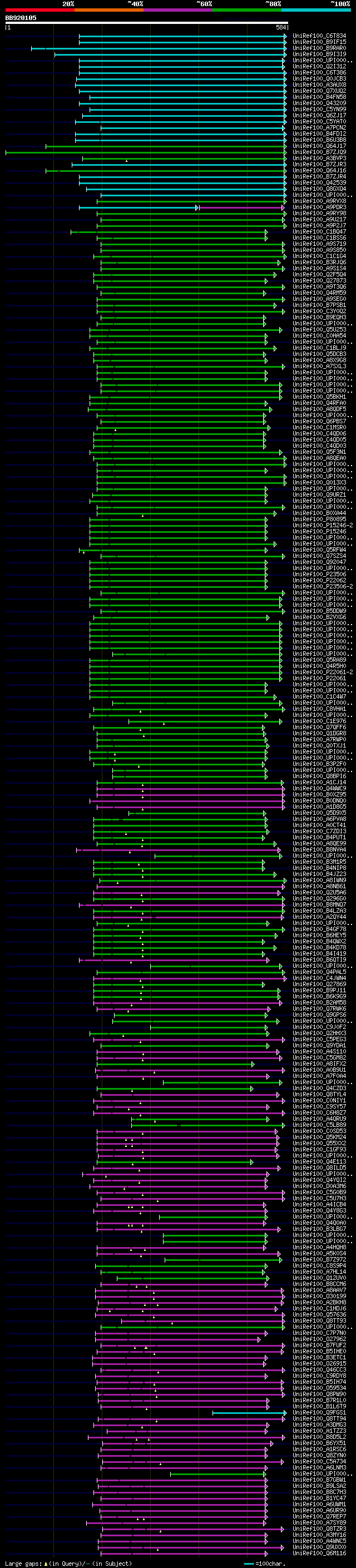
Task: Click UniRef100_Q27869 hit label
Action: [x=319, y=983]
